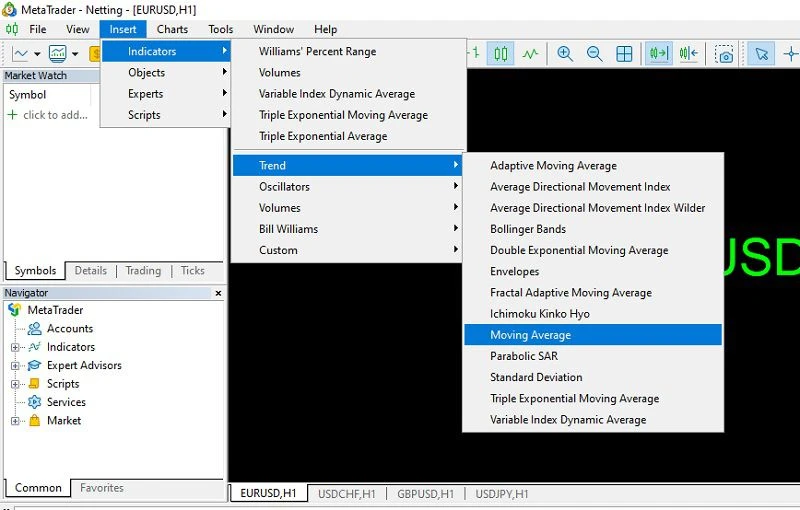Toggle chart shift toolbar icon
Image resolution: width=800 pixels, height=510 pixels.
click(689, 54)
